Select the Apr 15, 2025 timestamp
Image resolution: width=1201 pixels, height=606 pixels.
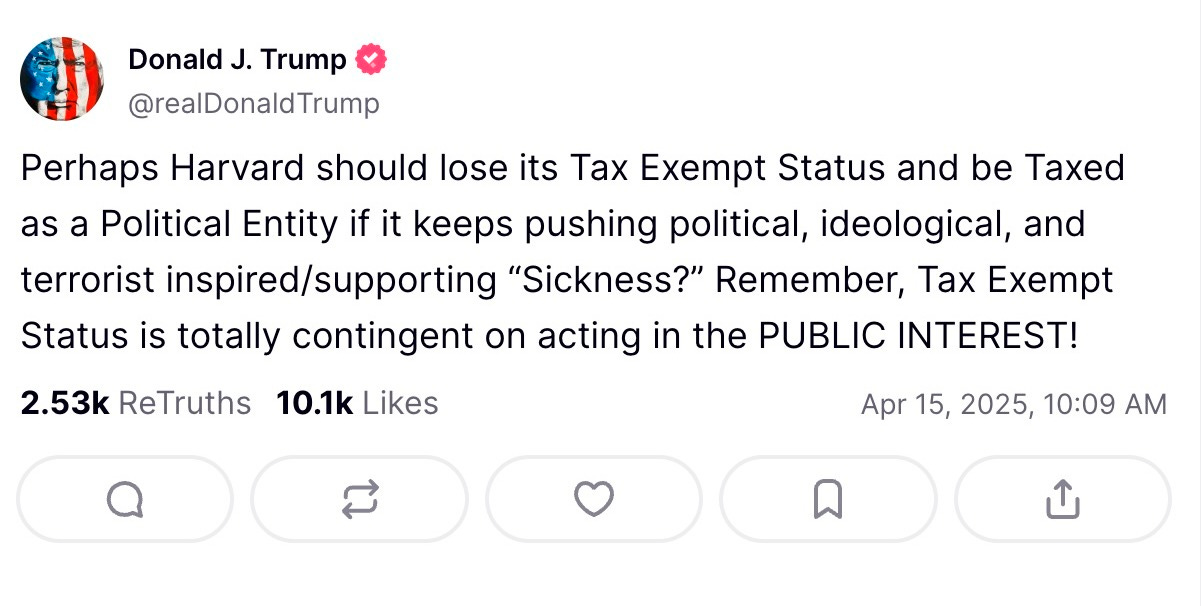tap(1013, 403)
